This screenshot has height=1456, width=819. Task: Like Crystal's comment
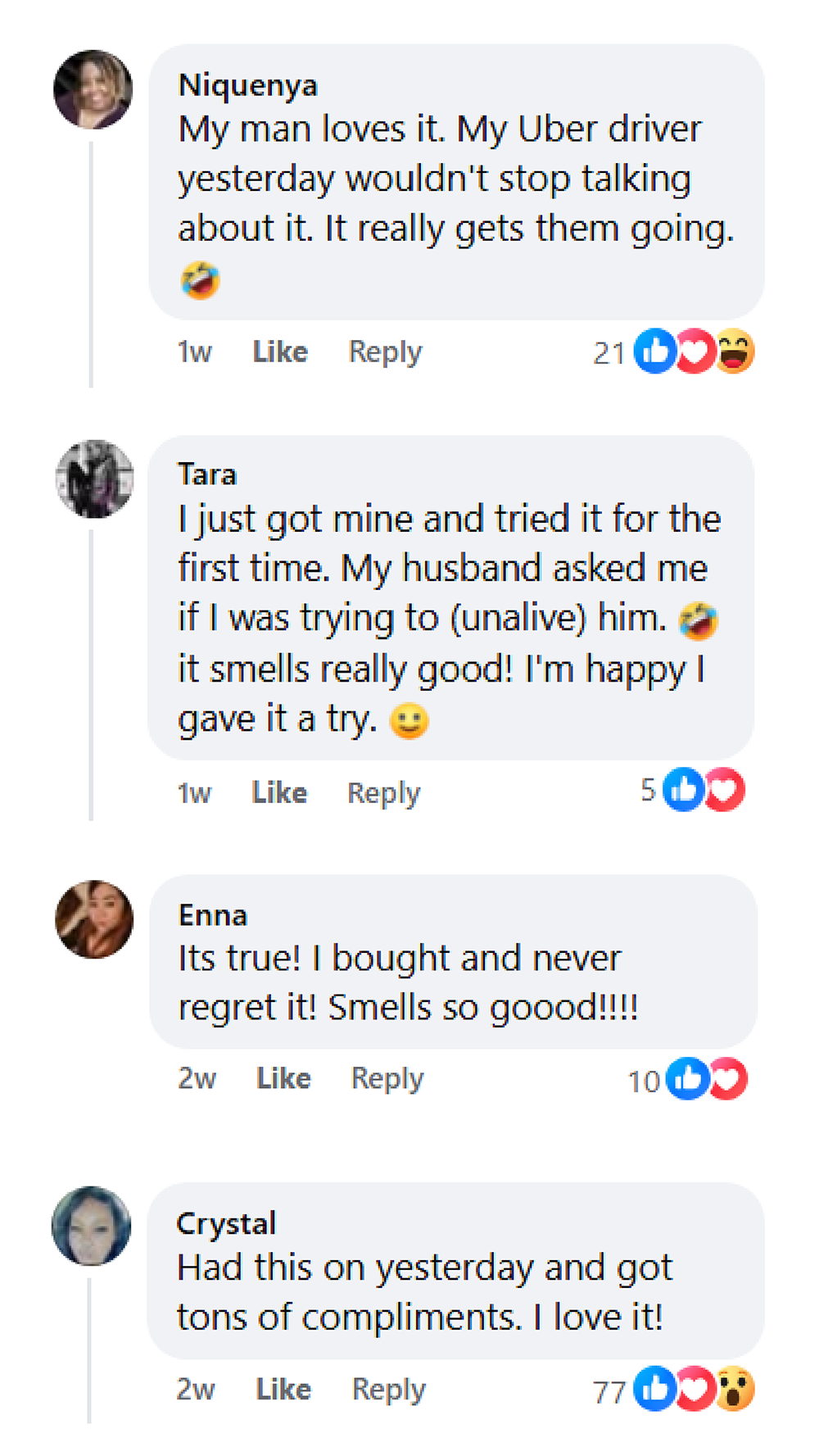(x=283, y=1390)
